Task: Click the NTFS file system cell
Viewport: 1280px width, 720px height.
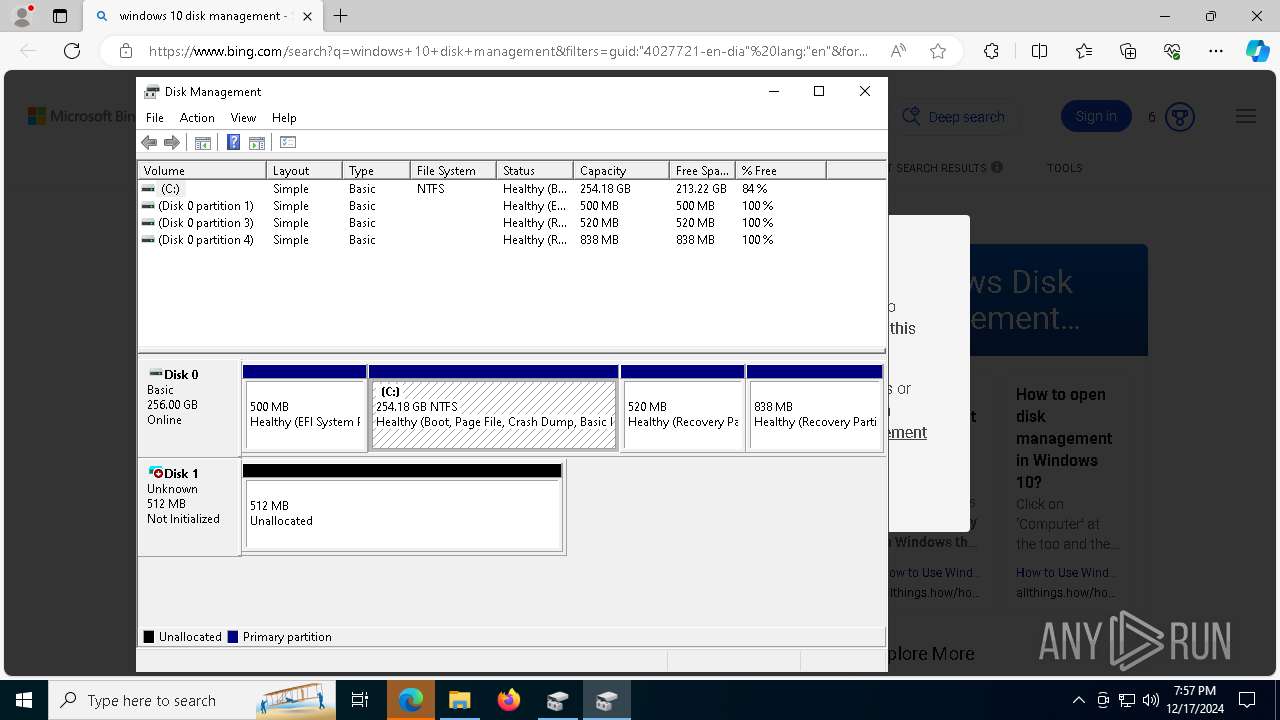Action: point(431,189)
